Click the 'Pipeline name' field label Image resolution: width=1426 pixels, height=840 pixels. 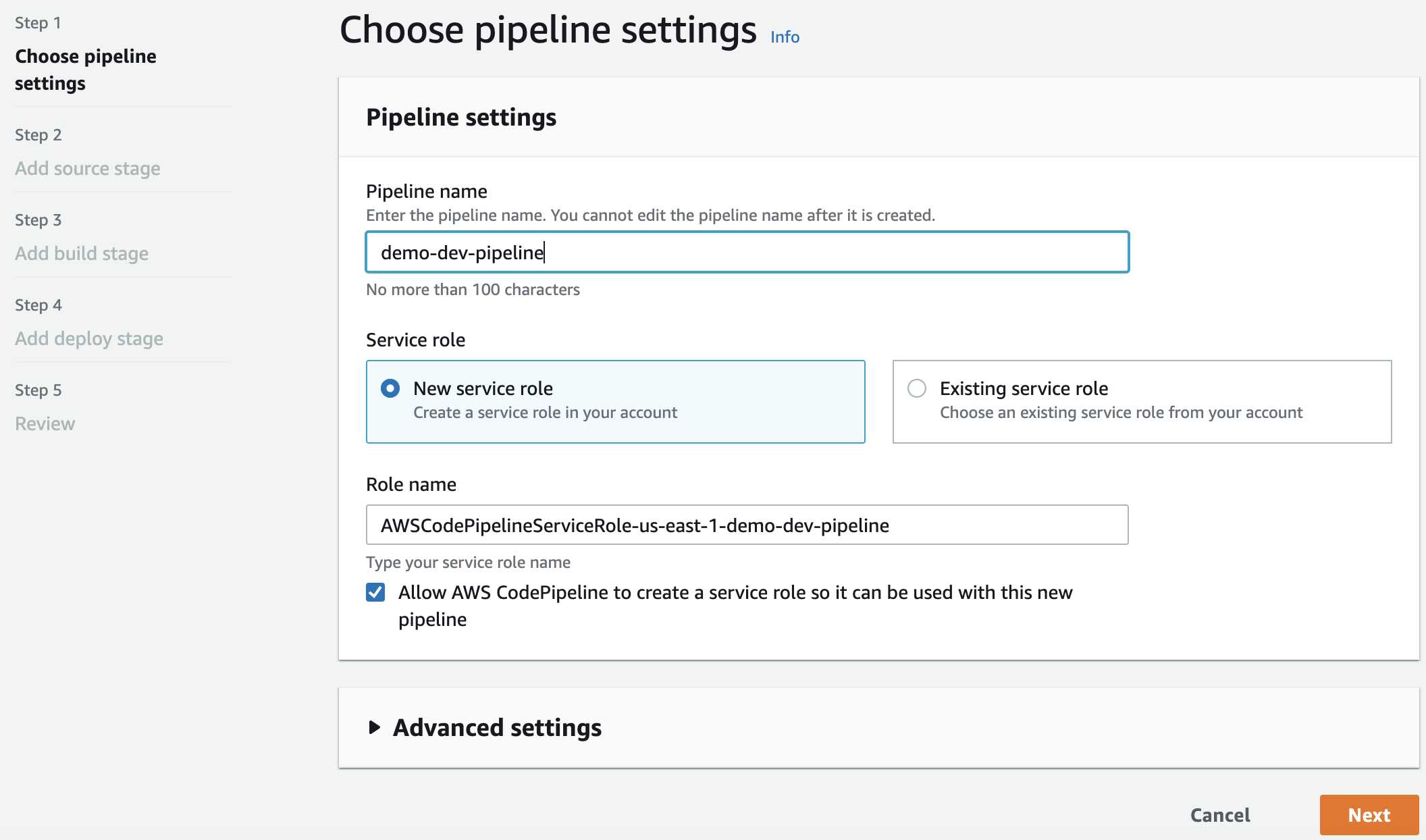(x=426, y=191)
